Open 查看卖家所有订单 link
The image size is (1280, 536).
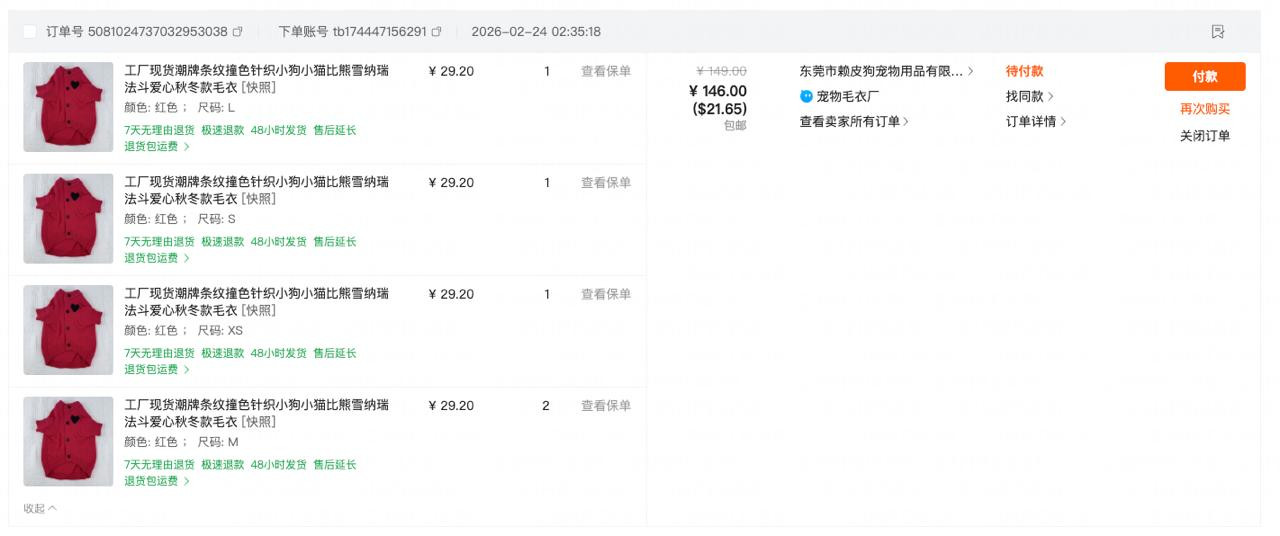[854, 122]
